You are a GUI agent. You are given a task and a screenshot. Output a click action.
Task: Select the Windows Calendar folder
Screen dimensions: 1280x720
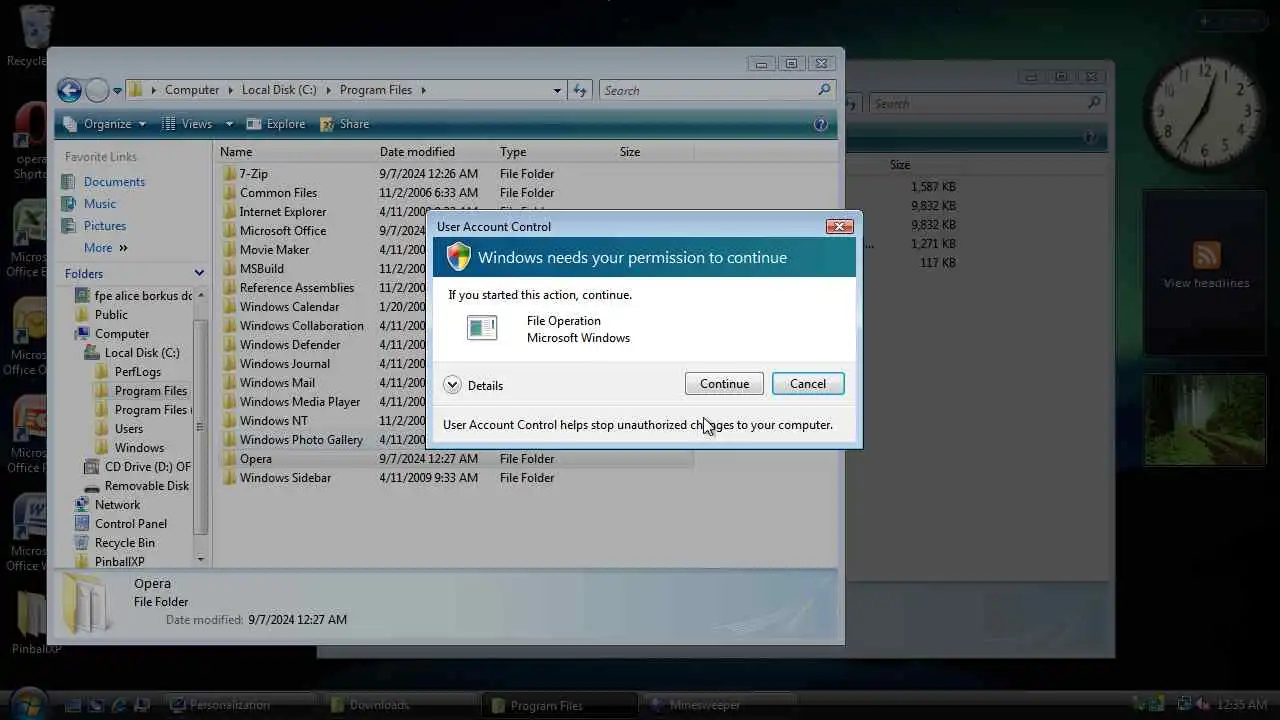[289, 307]
